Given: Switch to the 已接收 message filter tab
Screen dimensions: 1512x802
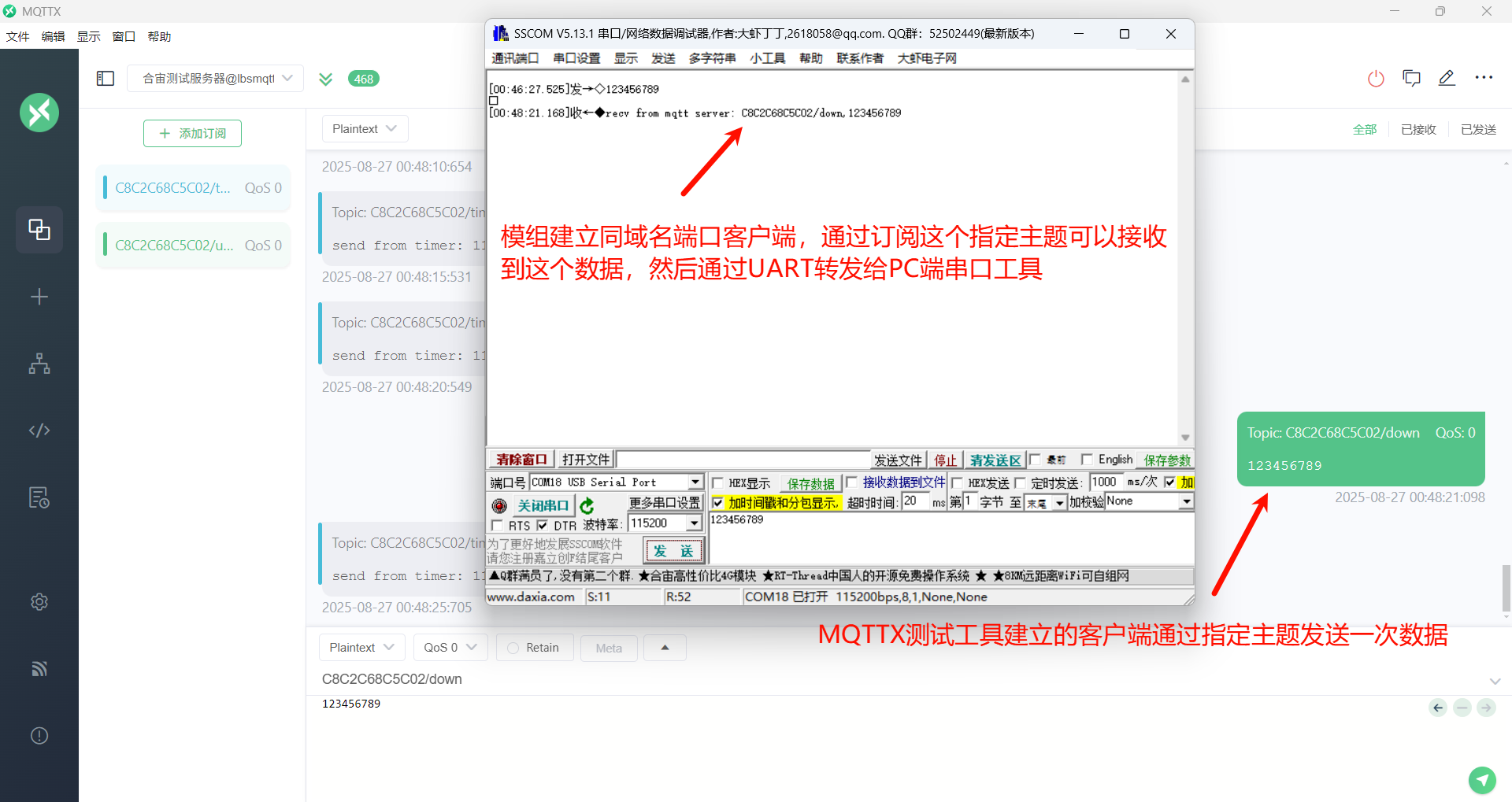Looking at the screenshot, I should click(x=1418, y=129).
